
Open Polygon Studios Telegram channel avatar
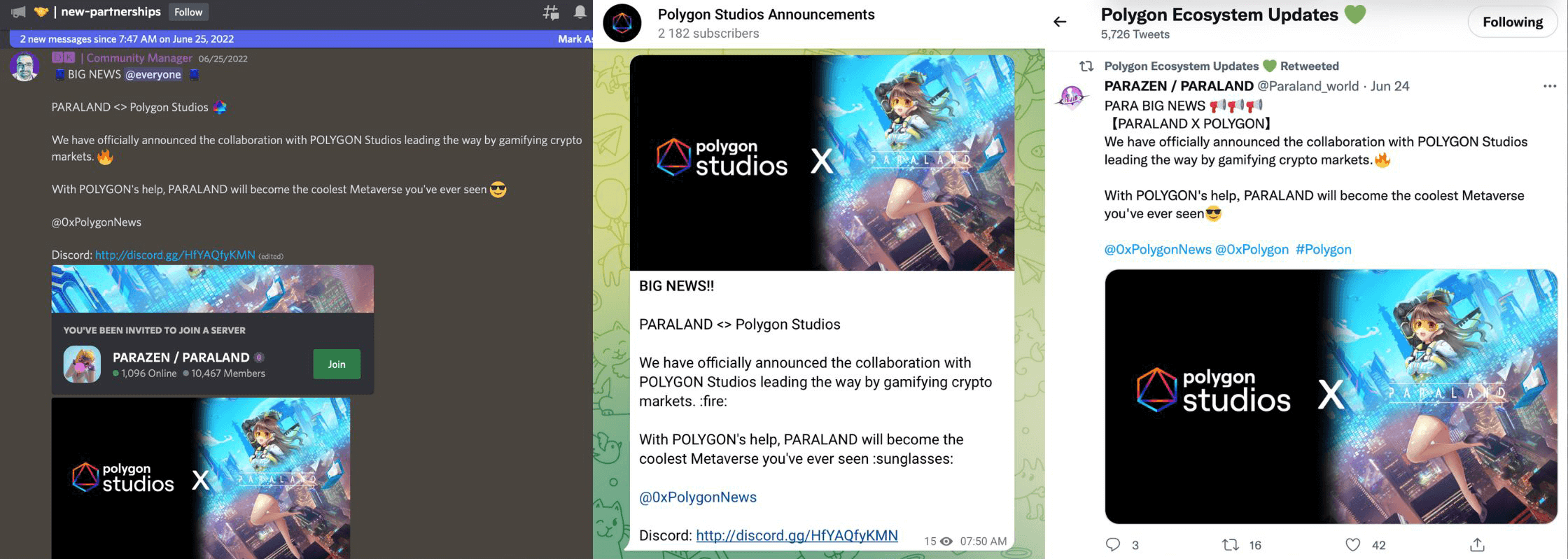[x=622, y=23]
